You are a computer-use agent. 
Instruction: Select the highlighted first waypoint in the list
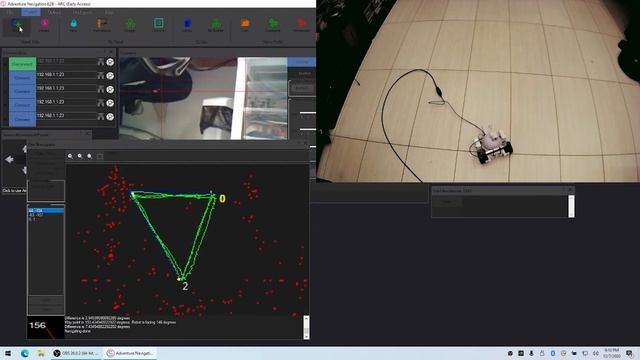coord(46,211)
